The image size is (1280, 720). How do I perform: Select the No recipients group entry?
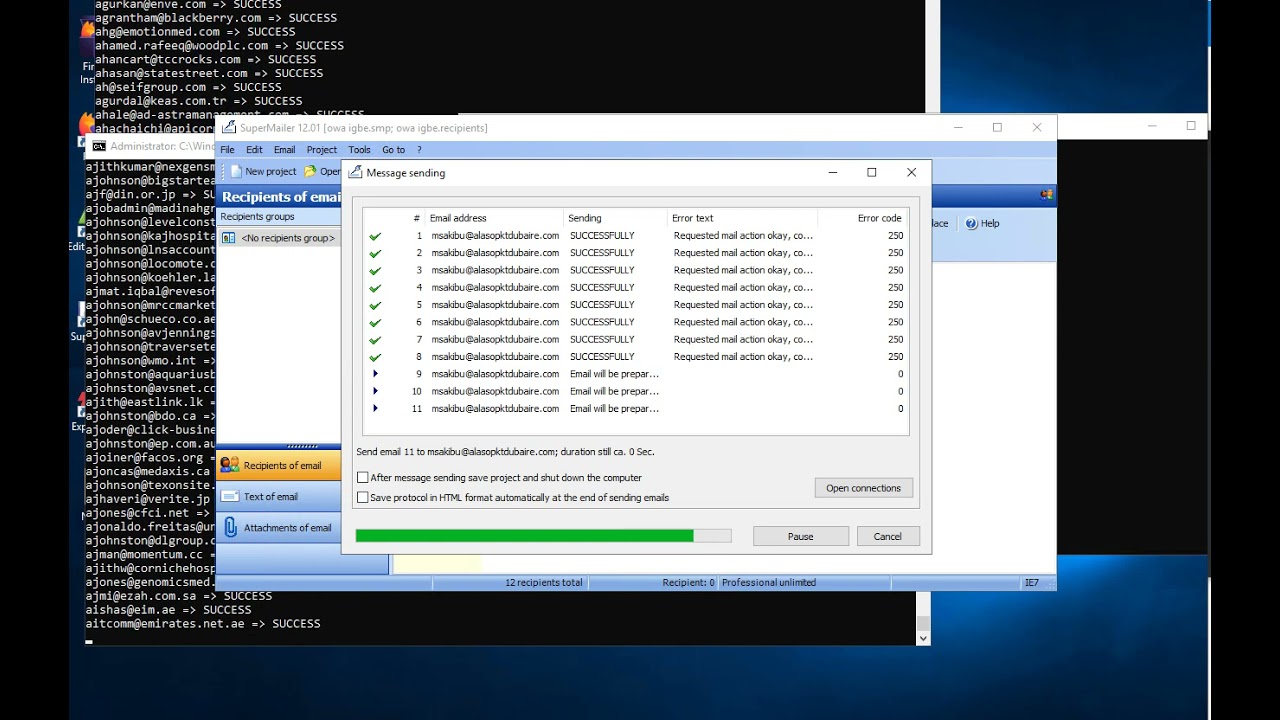pos(278,238)
